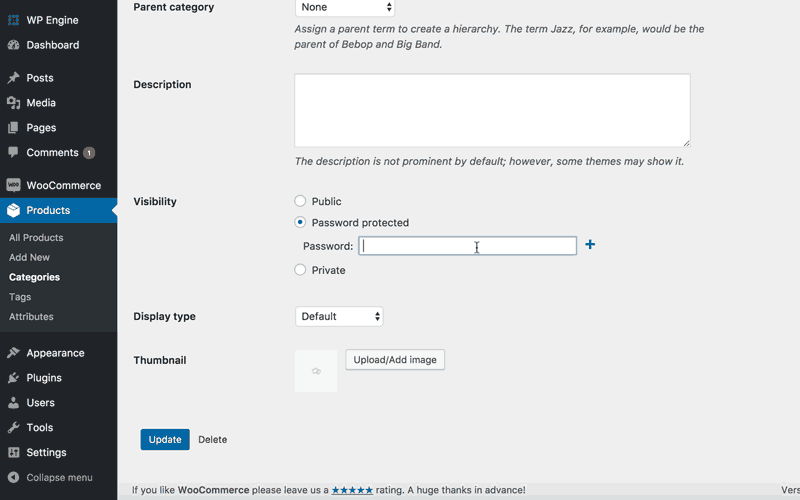
Task: Go to All Products submenu
Action: [x=36, y=238]
